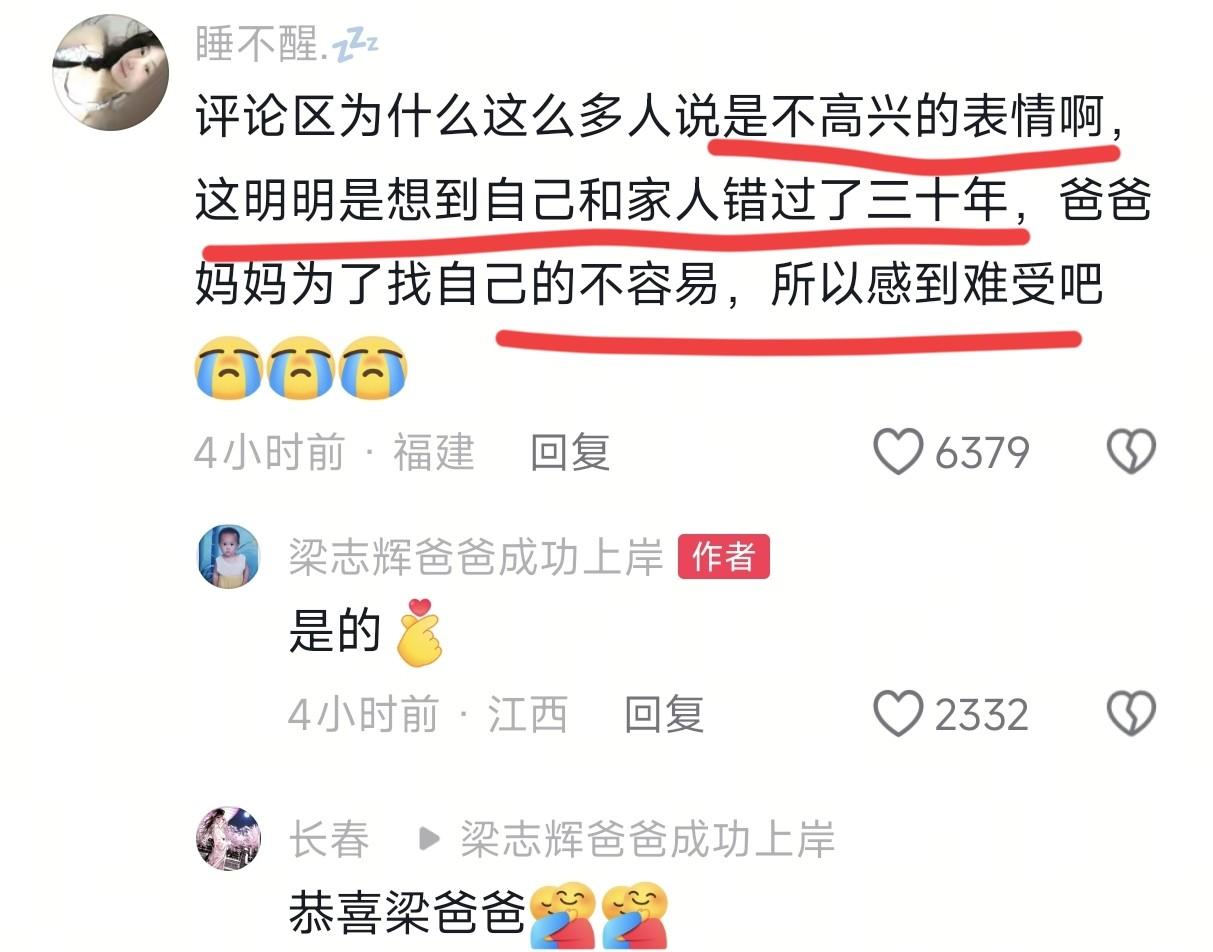Image resolution: width=1213 pixels, height=952 pixels.
Task: Like the author's reply with 2332 likes
Action: tap(897, 714)
